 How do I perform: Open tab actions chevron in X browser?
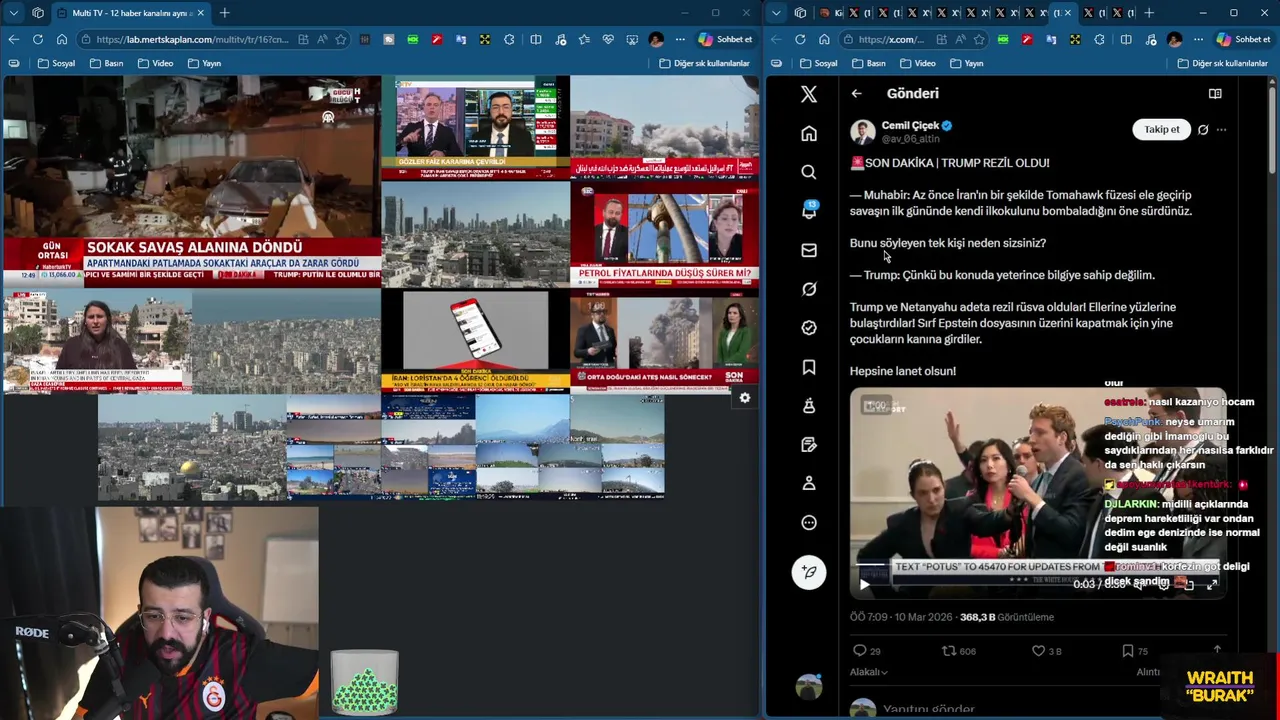coord(776,13)
